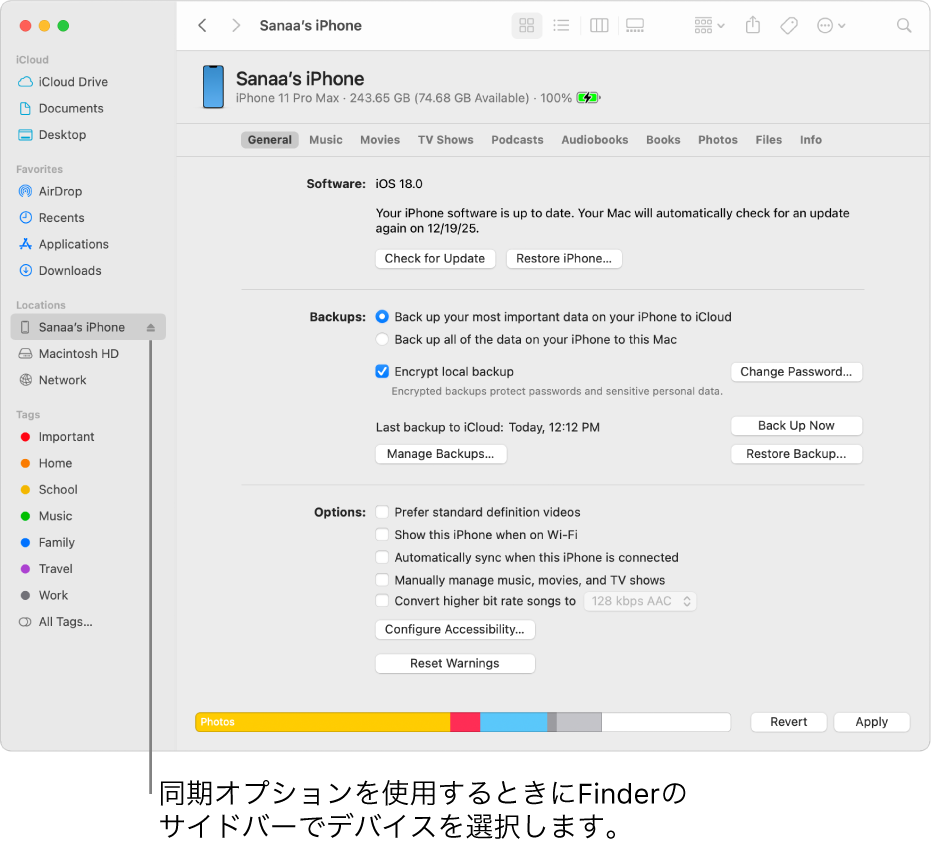The height and width of the screenshot is (849, 931).
Task: Select the orange Home tag
Action: (46, 463)
